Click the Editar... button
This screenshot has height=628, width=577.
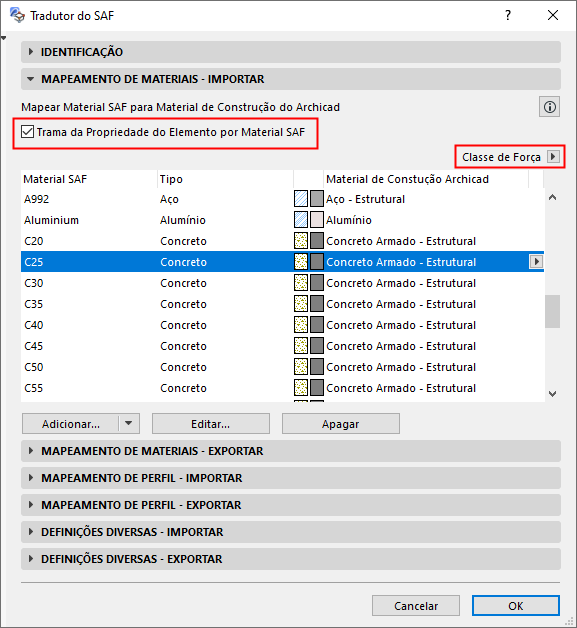(211, 424)
